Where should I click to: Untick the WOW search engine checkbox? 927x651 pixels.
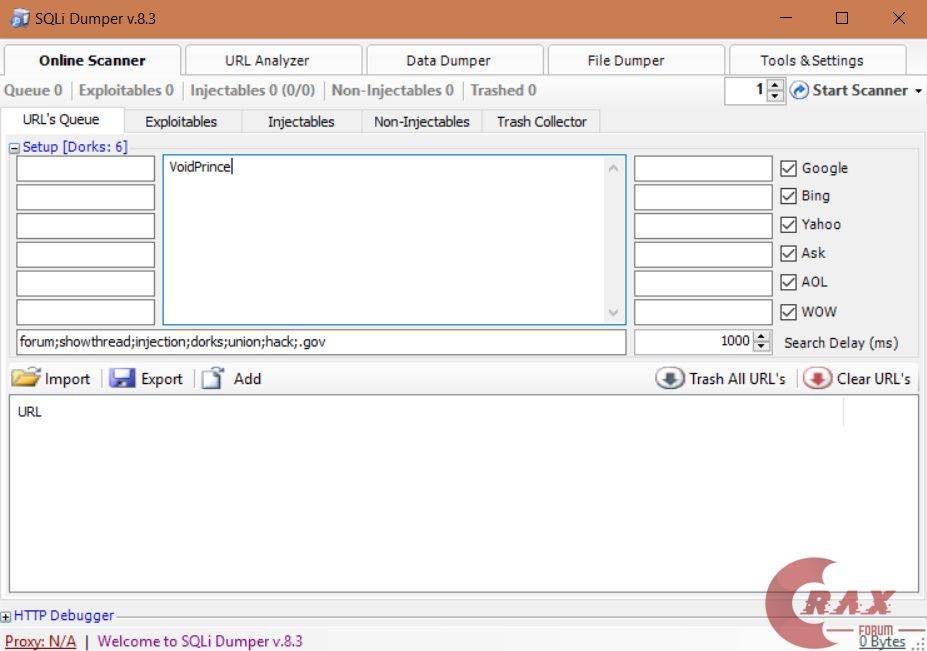(788, 311)
